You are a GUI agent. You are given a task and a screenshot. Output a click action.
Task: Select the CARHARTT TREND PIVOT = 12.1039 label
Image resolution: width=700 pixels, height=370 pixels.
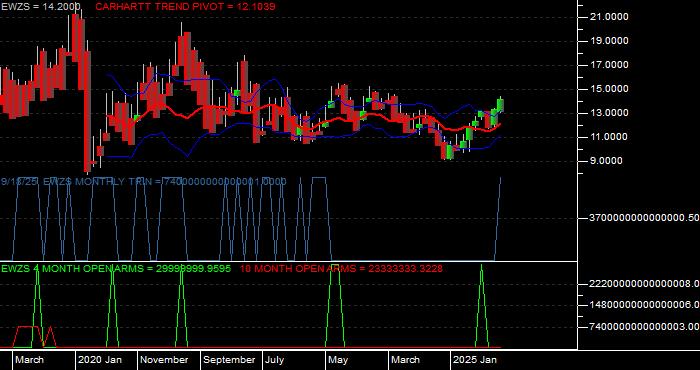tap(185, 6)
